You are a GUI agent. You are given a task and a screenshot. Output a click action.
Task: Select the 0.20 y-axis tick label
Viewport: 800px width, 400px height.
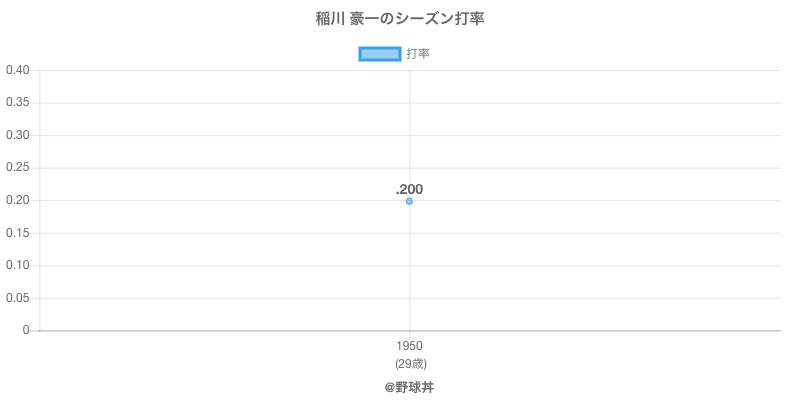(x=17, y=200)
